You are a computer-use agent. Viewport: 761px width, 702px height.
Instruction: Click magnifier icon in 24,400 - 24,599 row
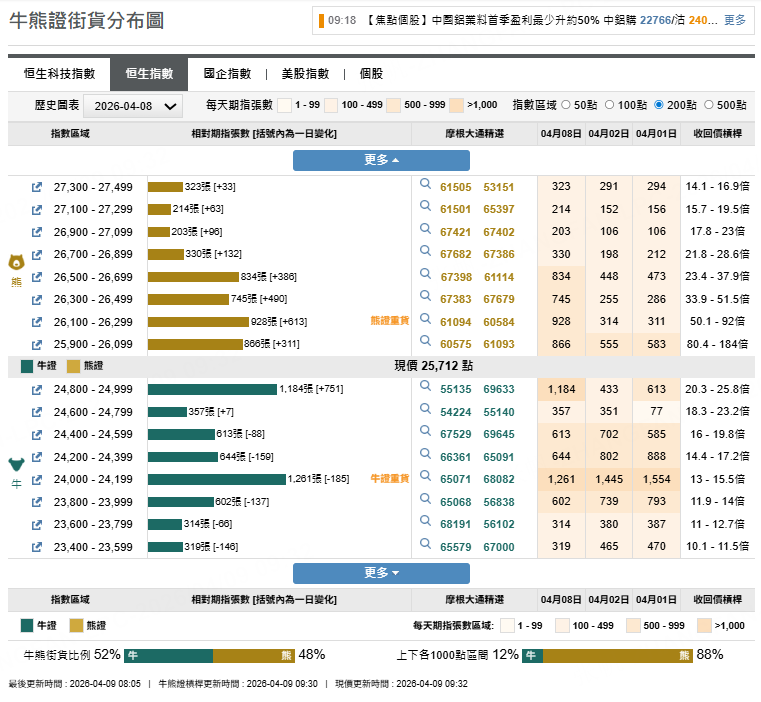[x=425, y=433]
